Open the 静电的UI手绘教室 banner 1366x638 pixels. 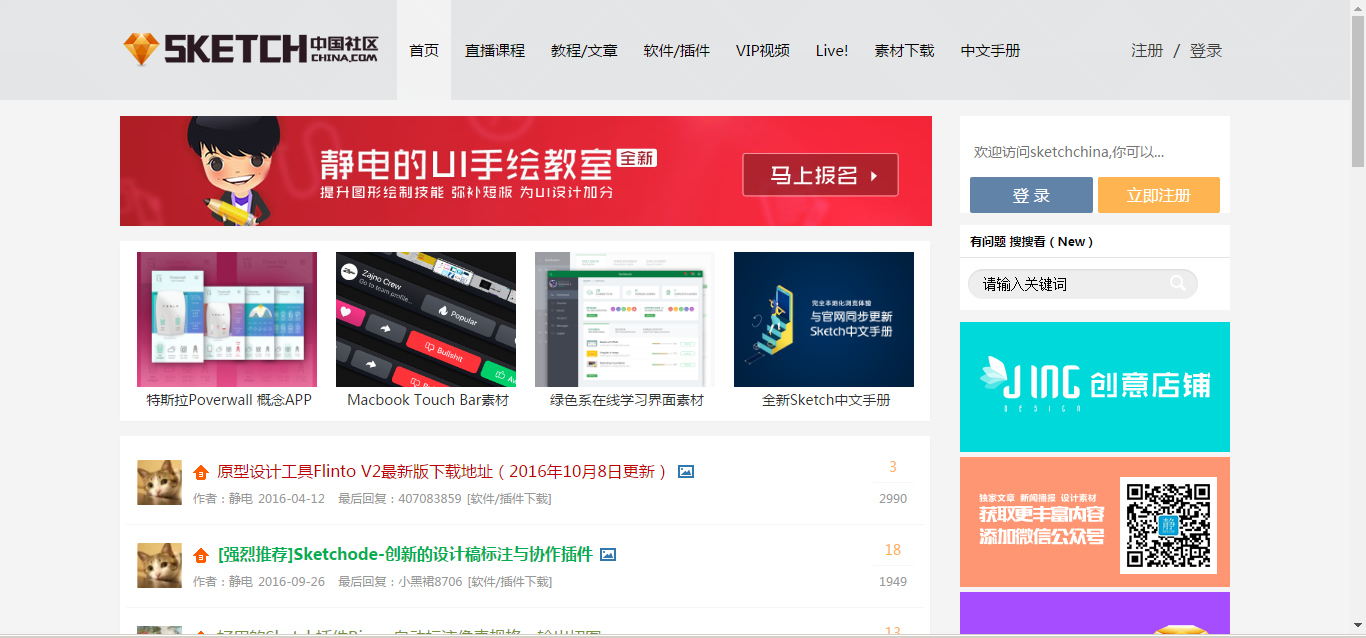point(526,171)
